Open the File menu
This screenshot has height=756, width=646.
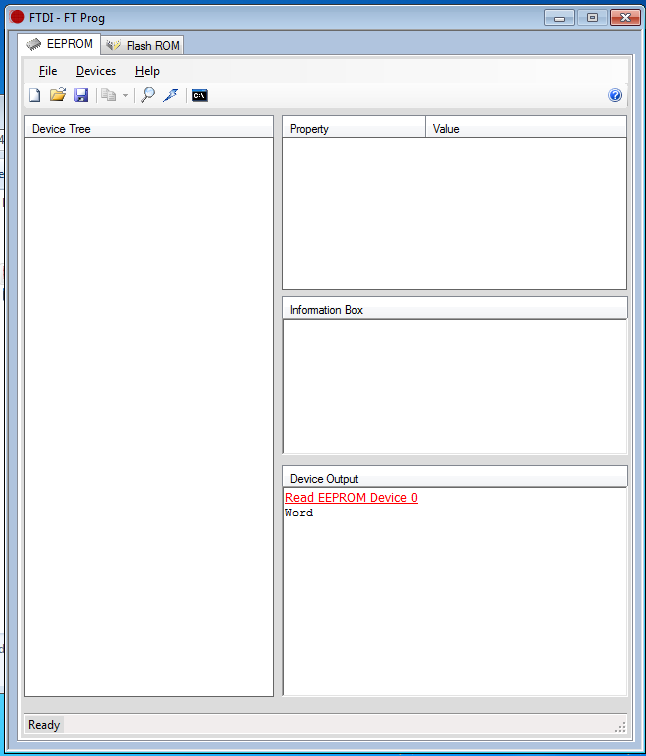click(x=48, y=71)
